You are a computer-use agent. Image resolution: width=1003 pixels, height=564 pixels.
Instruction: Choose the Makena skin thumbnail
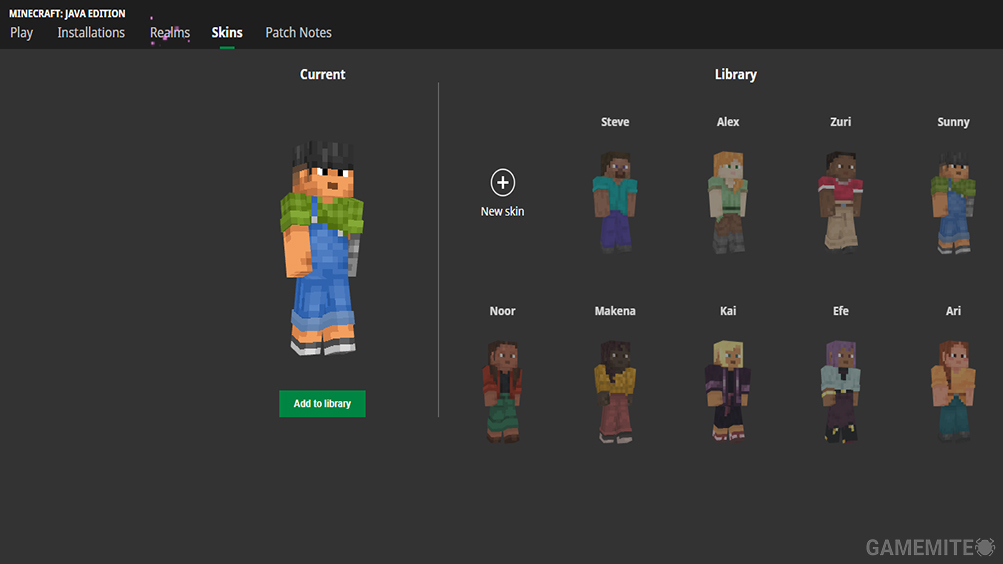tap(615, 391)
